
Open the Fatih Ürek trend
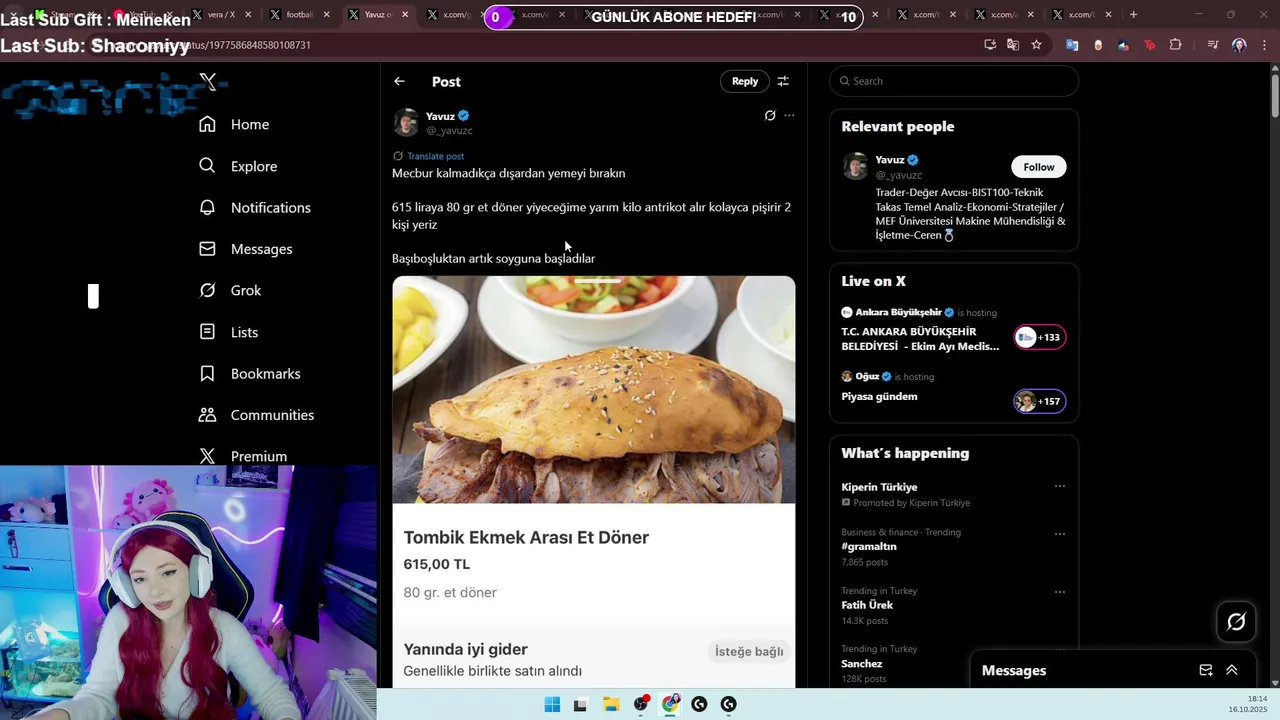pyautogui.click(x=867, y=605)
